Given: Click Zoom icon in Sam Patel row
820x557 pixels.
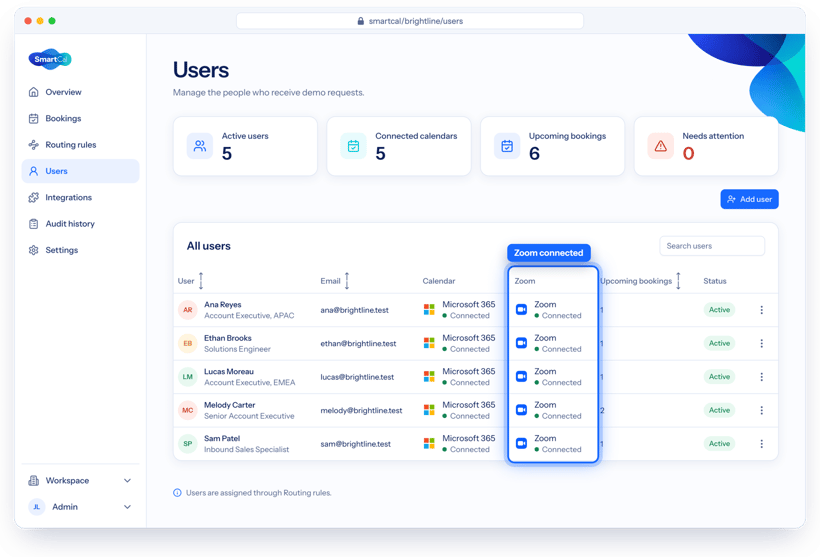Looking at the screenshot, I should coord(521,444).
